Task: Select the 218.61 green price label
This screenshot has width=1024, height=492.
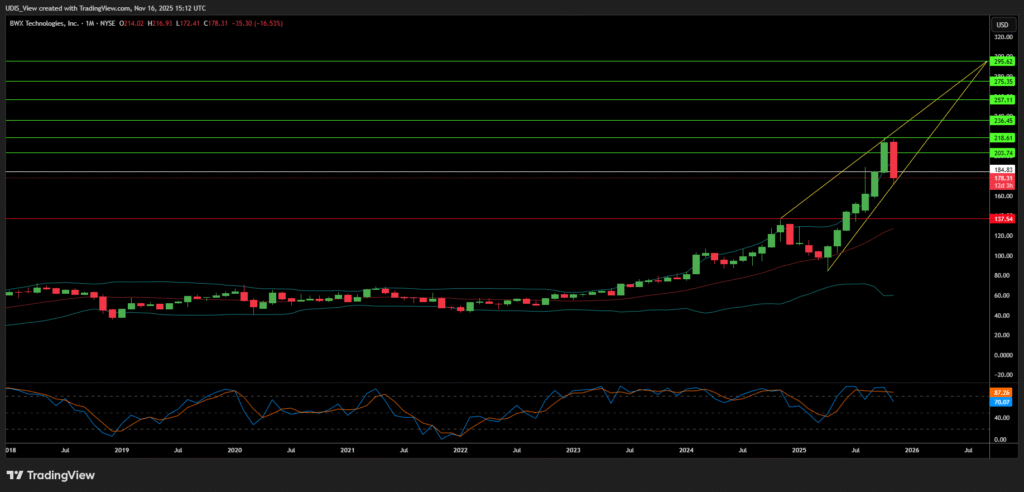Action: point(1003,138)
